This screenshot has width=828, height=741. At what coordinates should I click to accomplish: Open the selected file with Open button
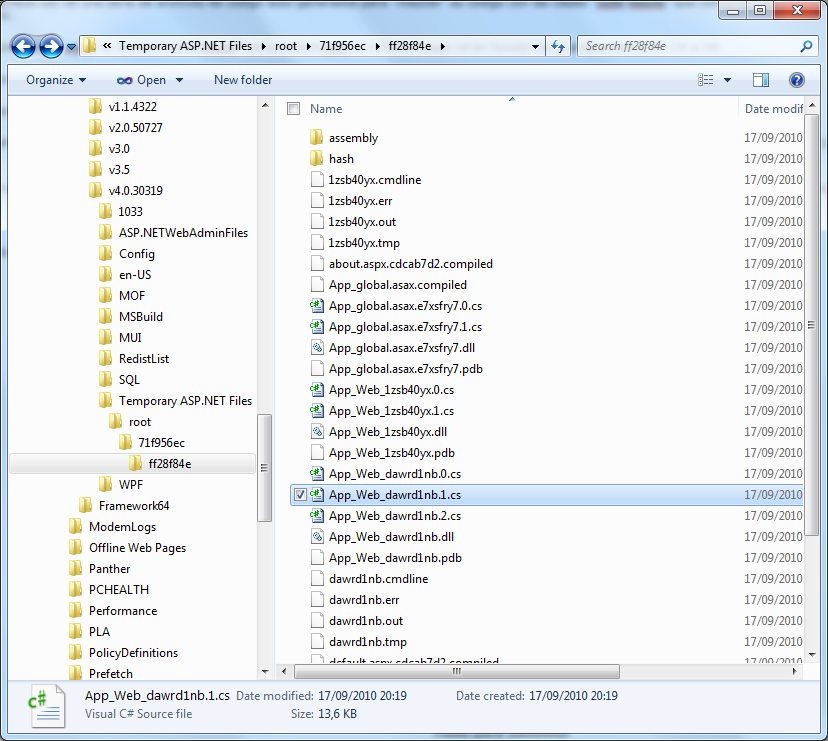[x=141, y=80]
